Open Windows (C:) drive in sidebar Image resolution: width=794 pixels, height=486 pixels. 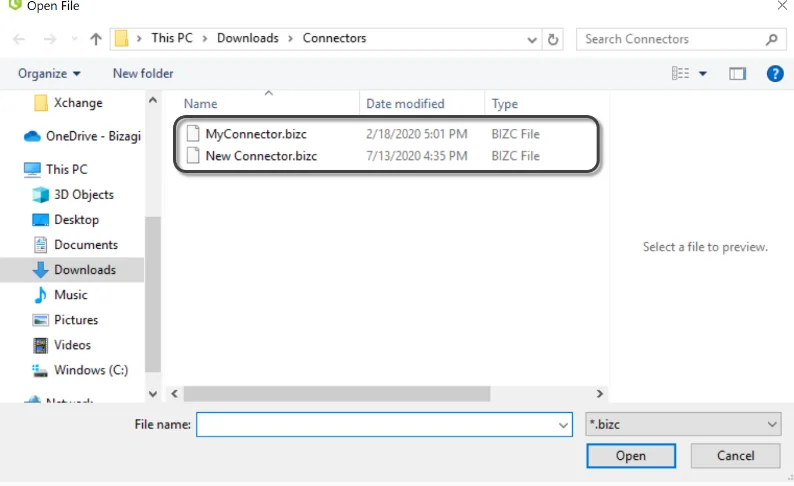point(91,370)
